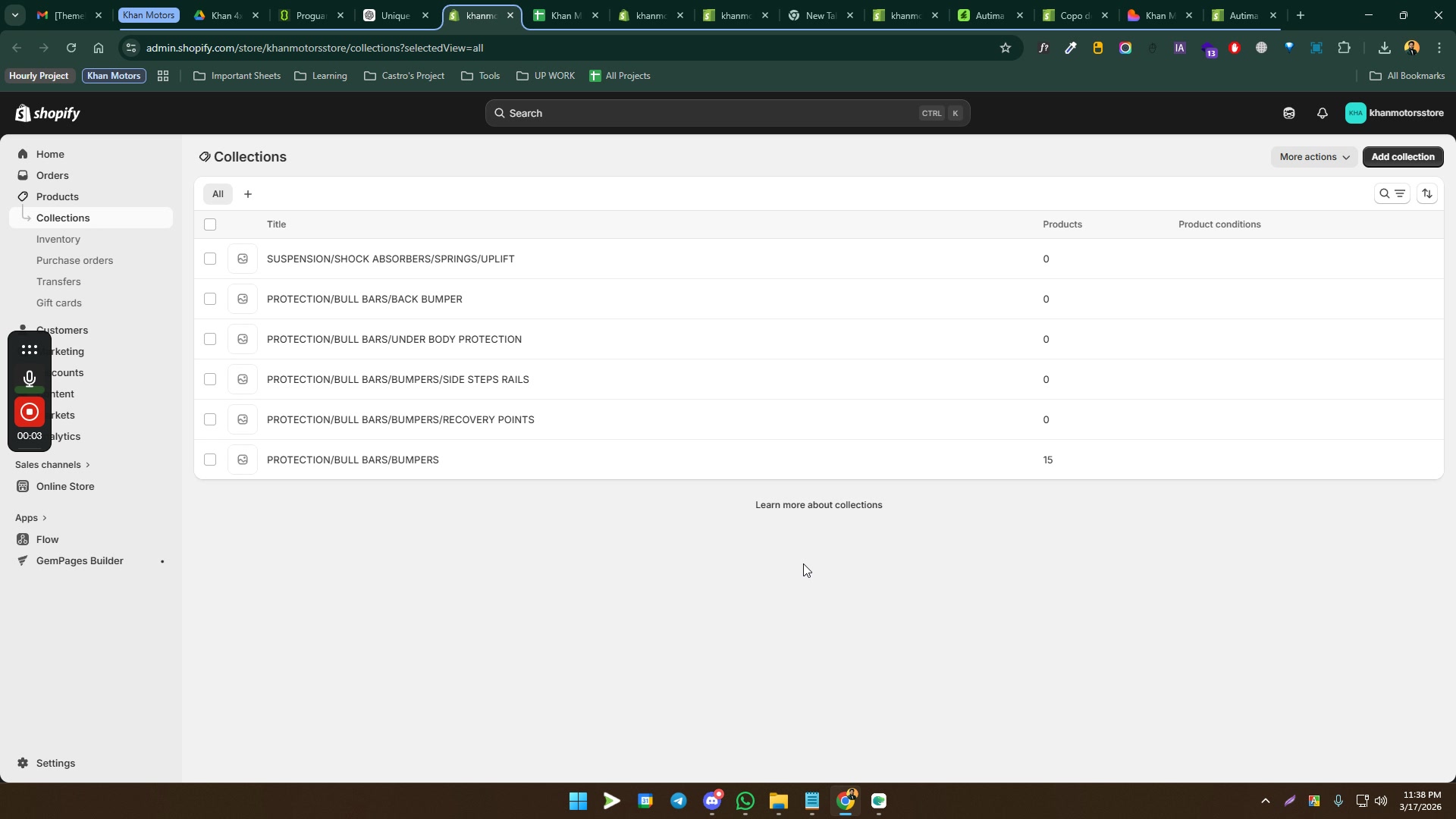The image size is (1456, 819).
Task: Click the Settings gear in sidebar
Action: point(24,763)
